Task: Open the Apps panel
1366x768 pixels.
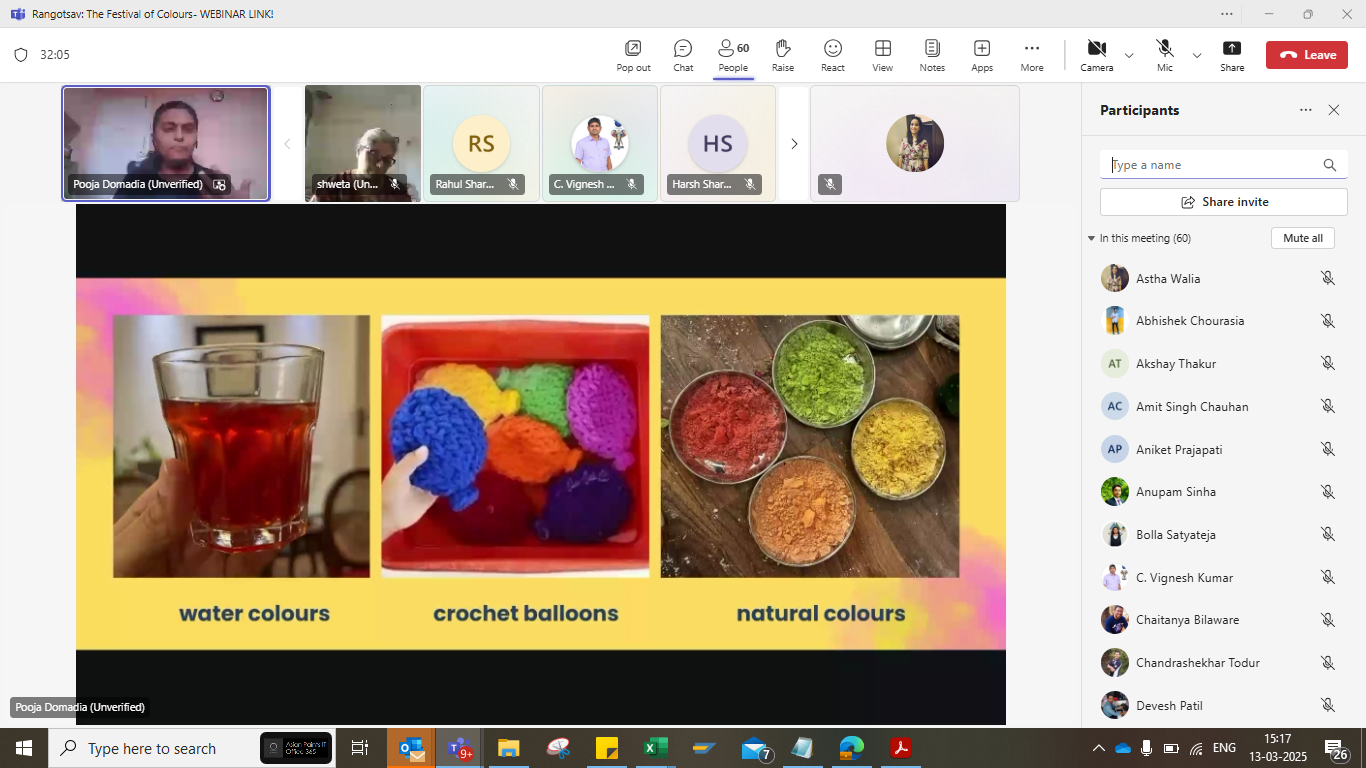Action: 982,54
